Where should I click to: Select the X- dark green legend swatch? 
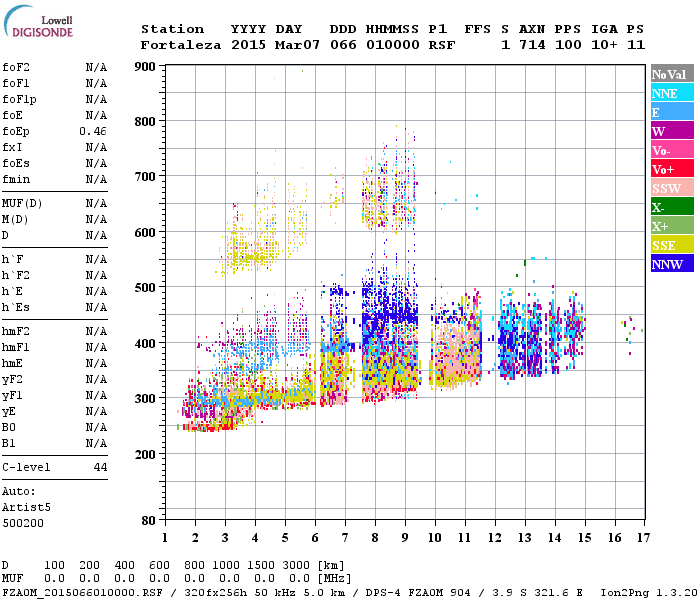point(672,207)
